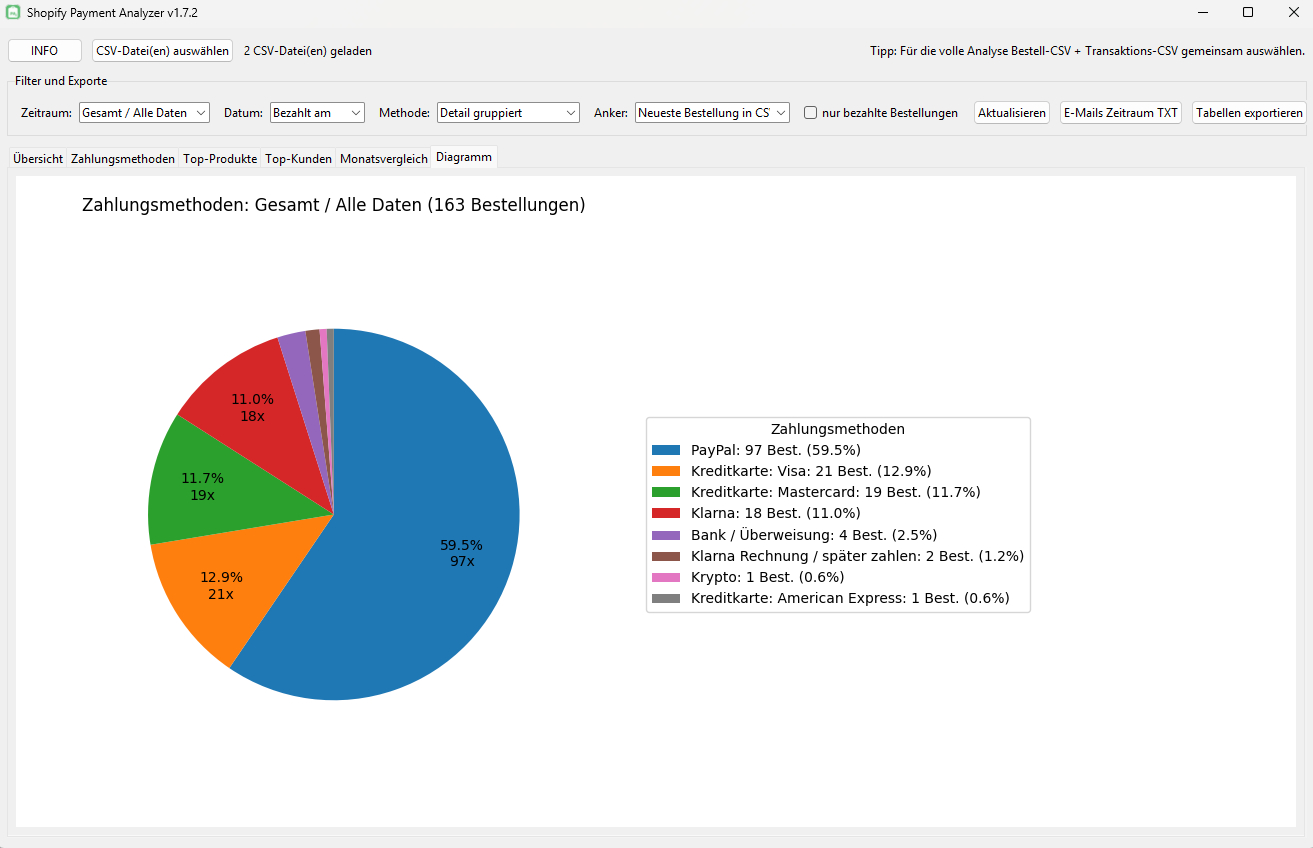
Task: Click chart title Zahlungsmethoden: Gesamt / Alle Daten
Action: (x=252, y=205)
